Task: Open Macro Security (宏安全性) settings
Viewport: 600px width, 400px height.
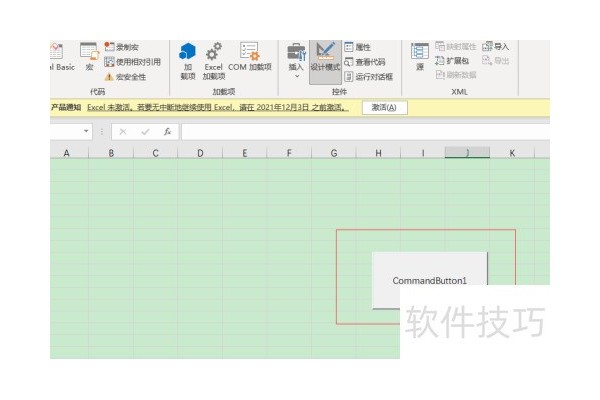Action: coord(126,77)
